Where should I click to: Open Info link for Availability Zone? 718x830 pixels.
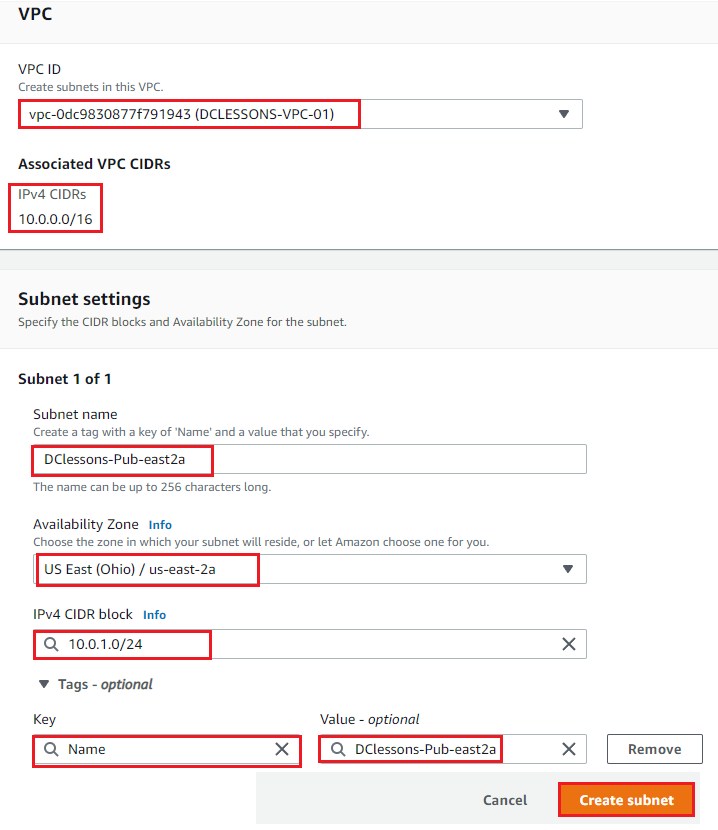click(x=160, y=525)
